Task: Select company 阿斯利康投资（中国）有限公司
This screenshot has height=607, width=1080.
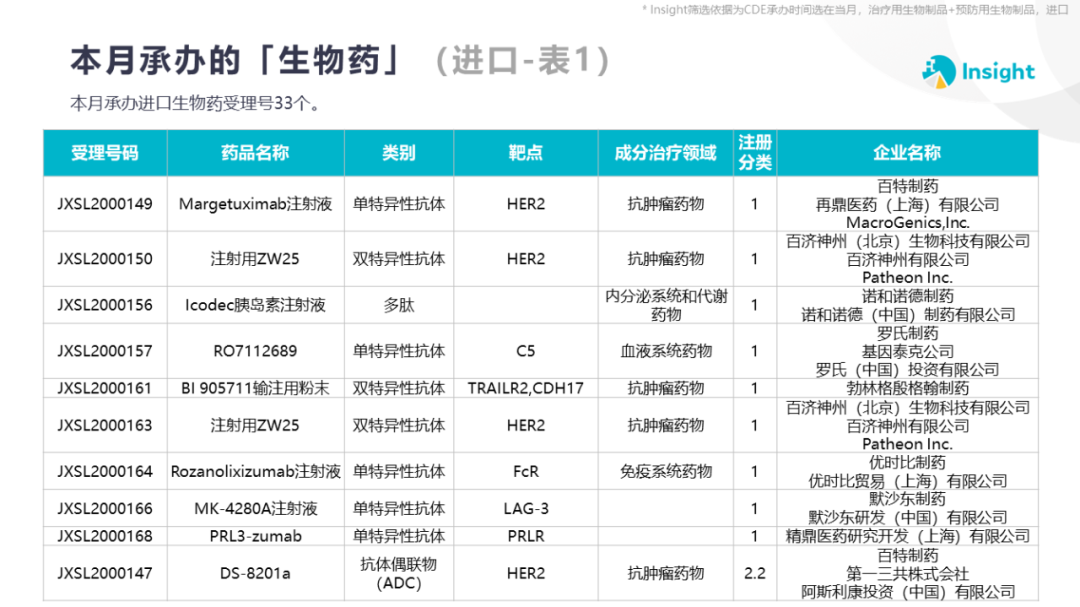Action: (x=908, y=592)
